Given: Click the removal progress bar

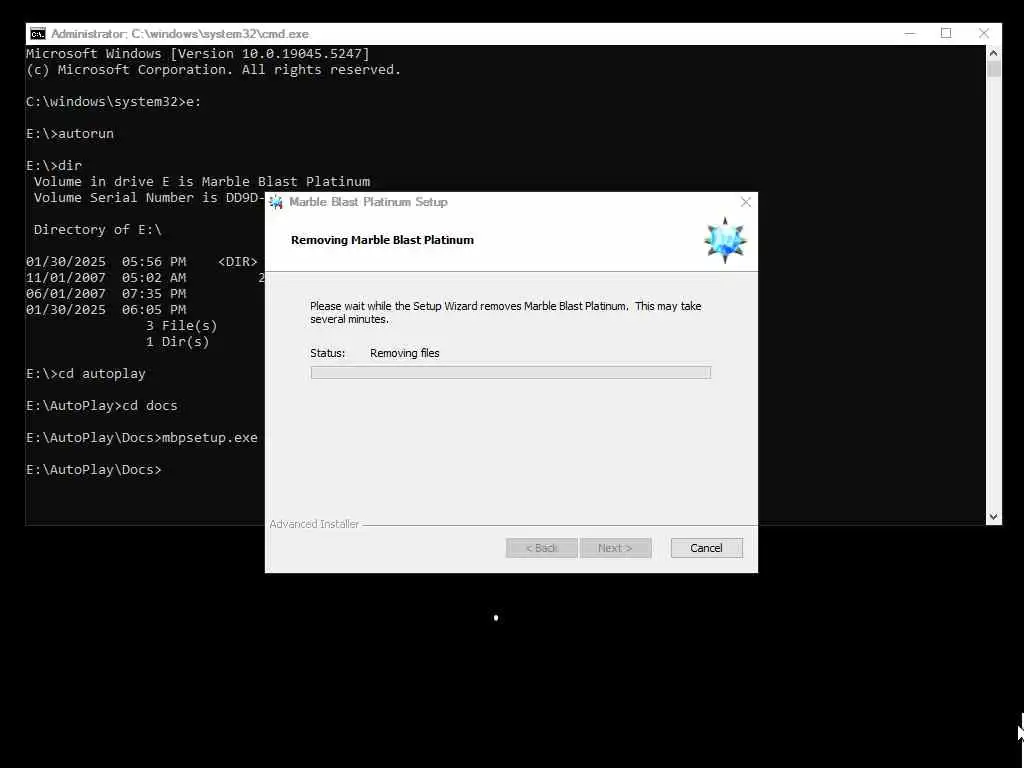Looking at the screenshot, I should point(511,372).
